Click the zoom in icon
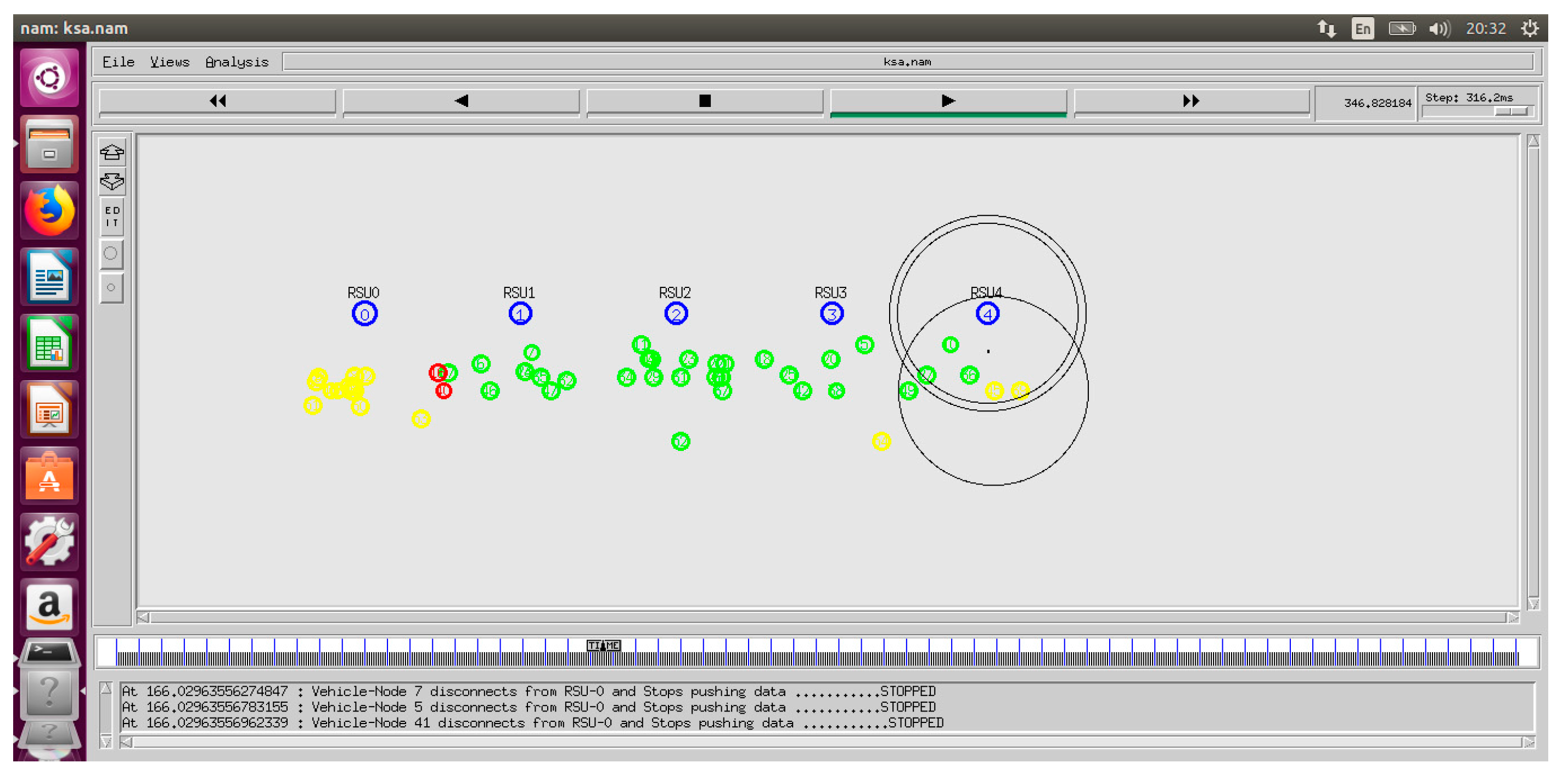 point(112,152)
